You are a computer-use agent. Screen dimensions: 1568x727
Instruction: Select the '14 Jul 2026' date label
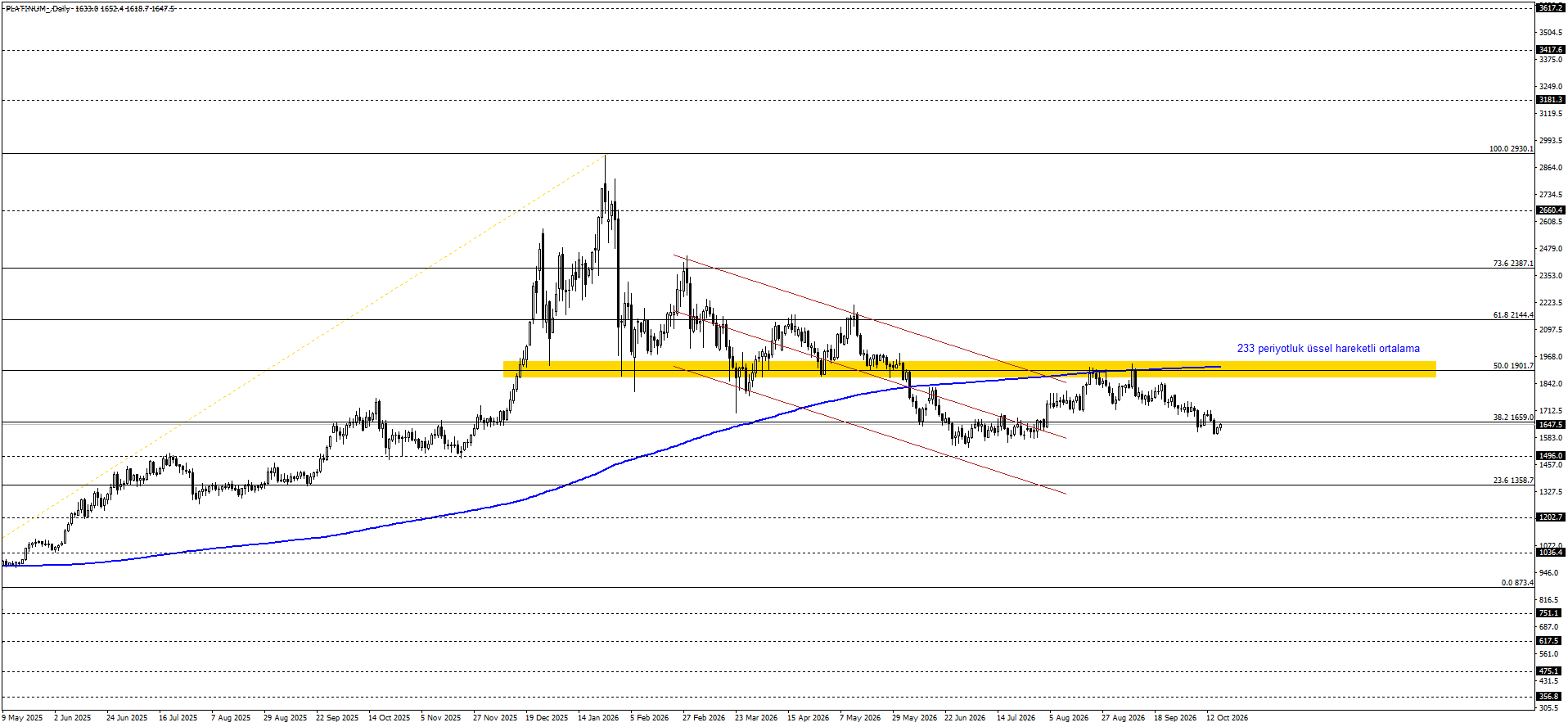pos(1016,718)
